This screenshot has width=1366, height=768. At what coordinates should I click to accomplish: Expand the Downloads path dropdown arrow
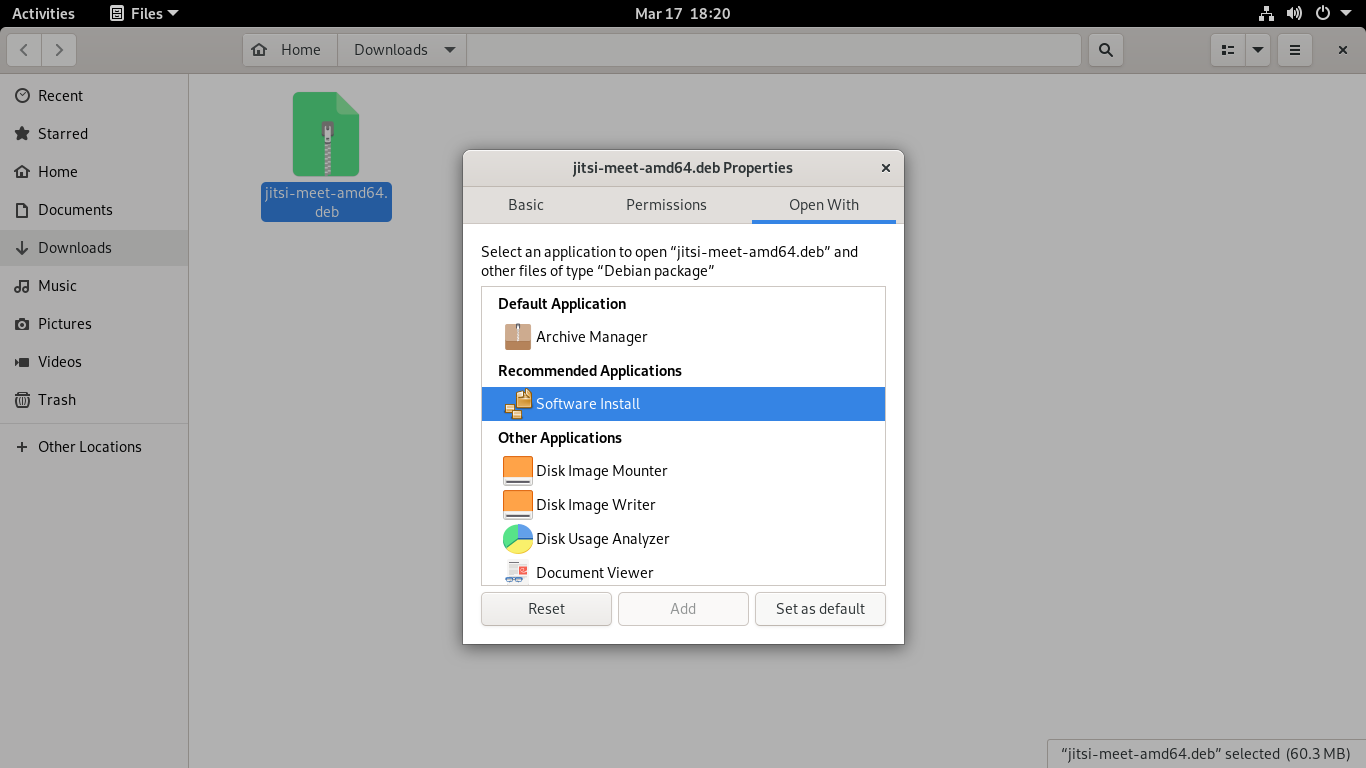point(450,50)
